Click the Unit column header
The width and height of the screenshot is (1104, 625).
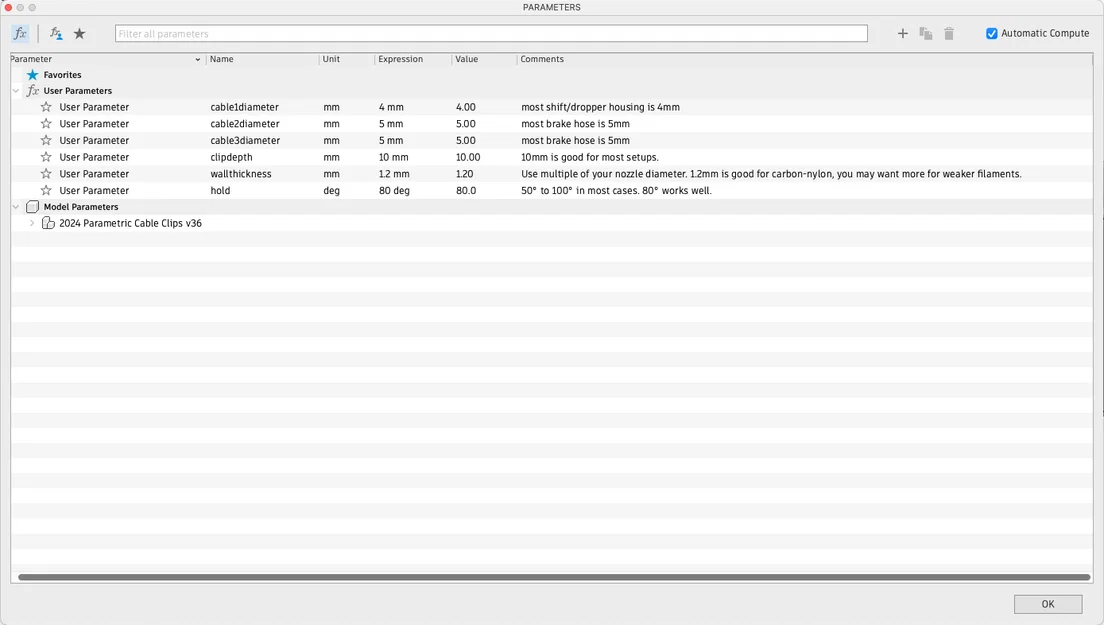click(x=331, y=59)
